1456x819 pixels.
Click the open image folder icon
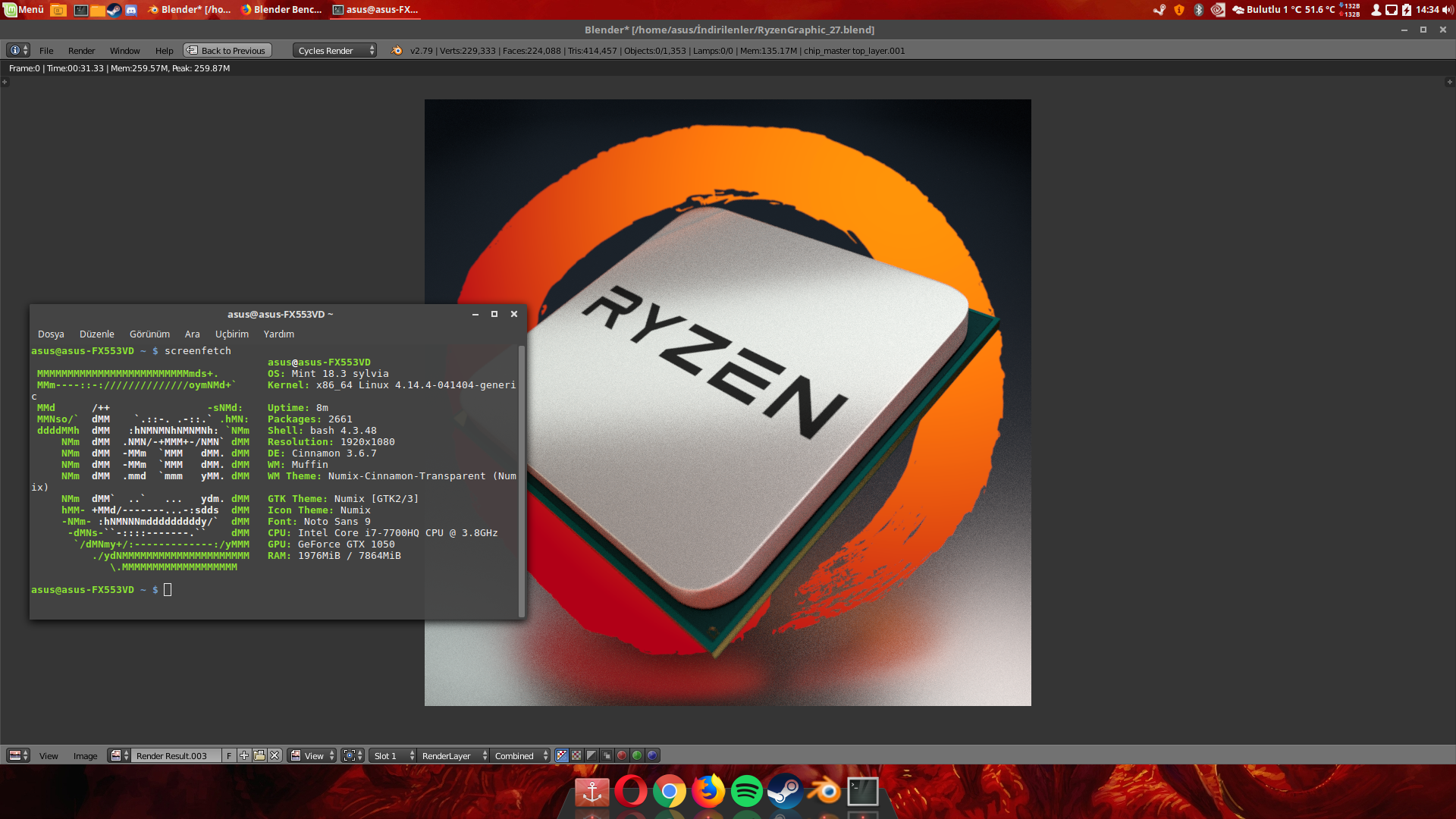point(259,755)
